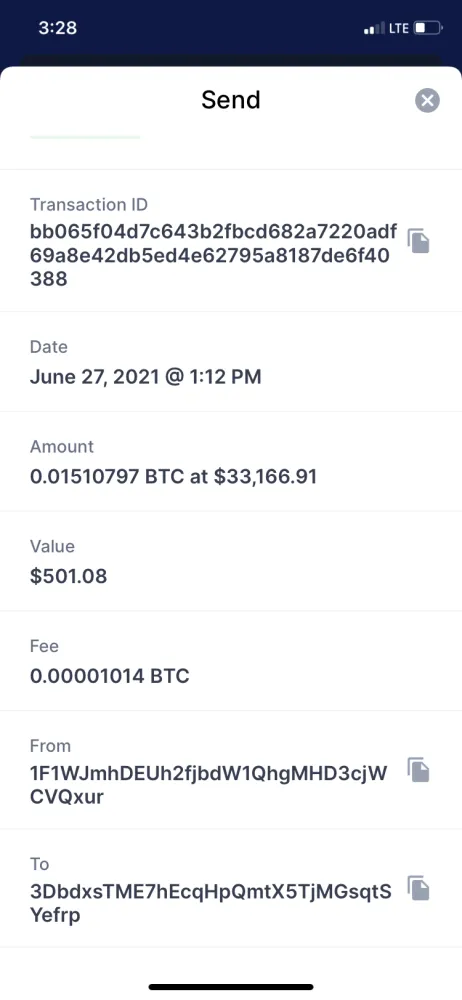Copy the Transaction ID to clipboard

coord(419,240)
